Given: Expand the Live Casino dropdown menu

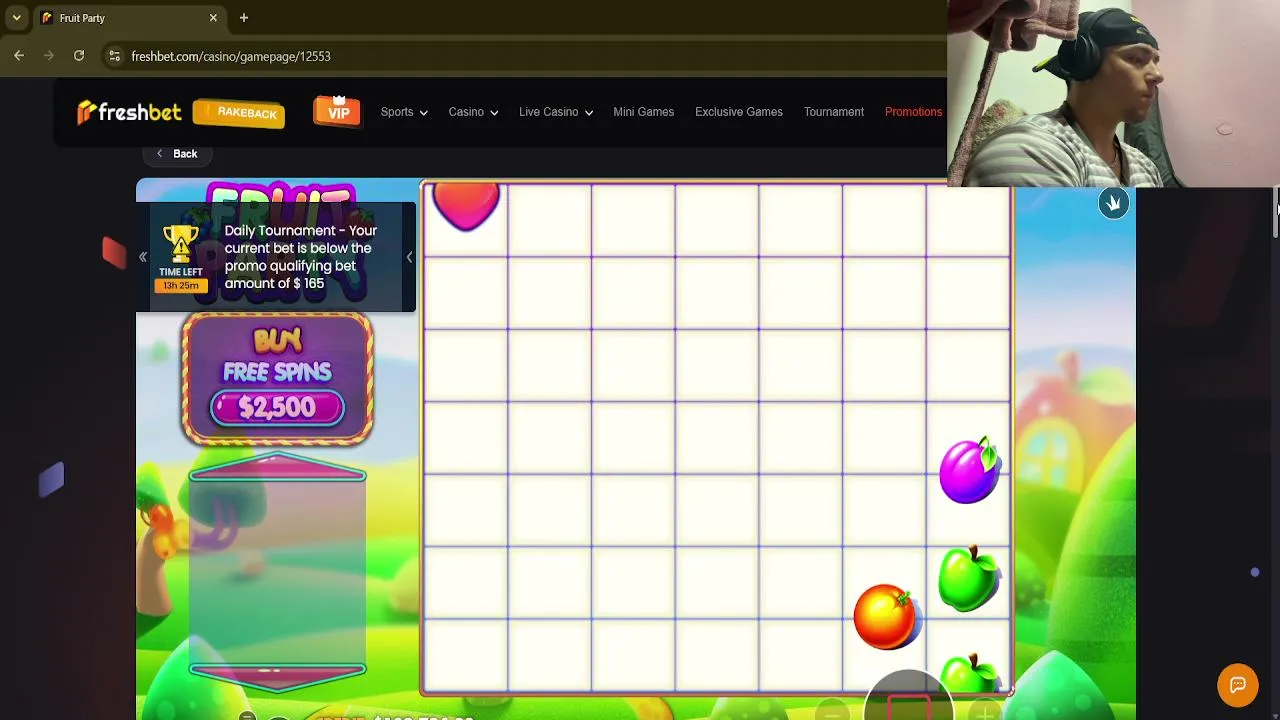Looking at the screenshot, I should click(556, 112).
